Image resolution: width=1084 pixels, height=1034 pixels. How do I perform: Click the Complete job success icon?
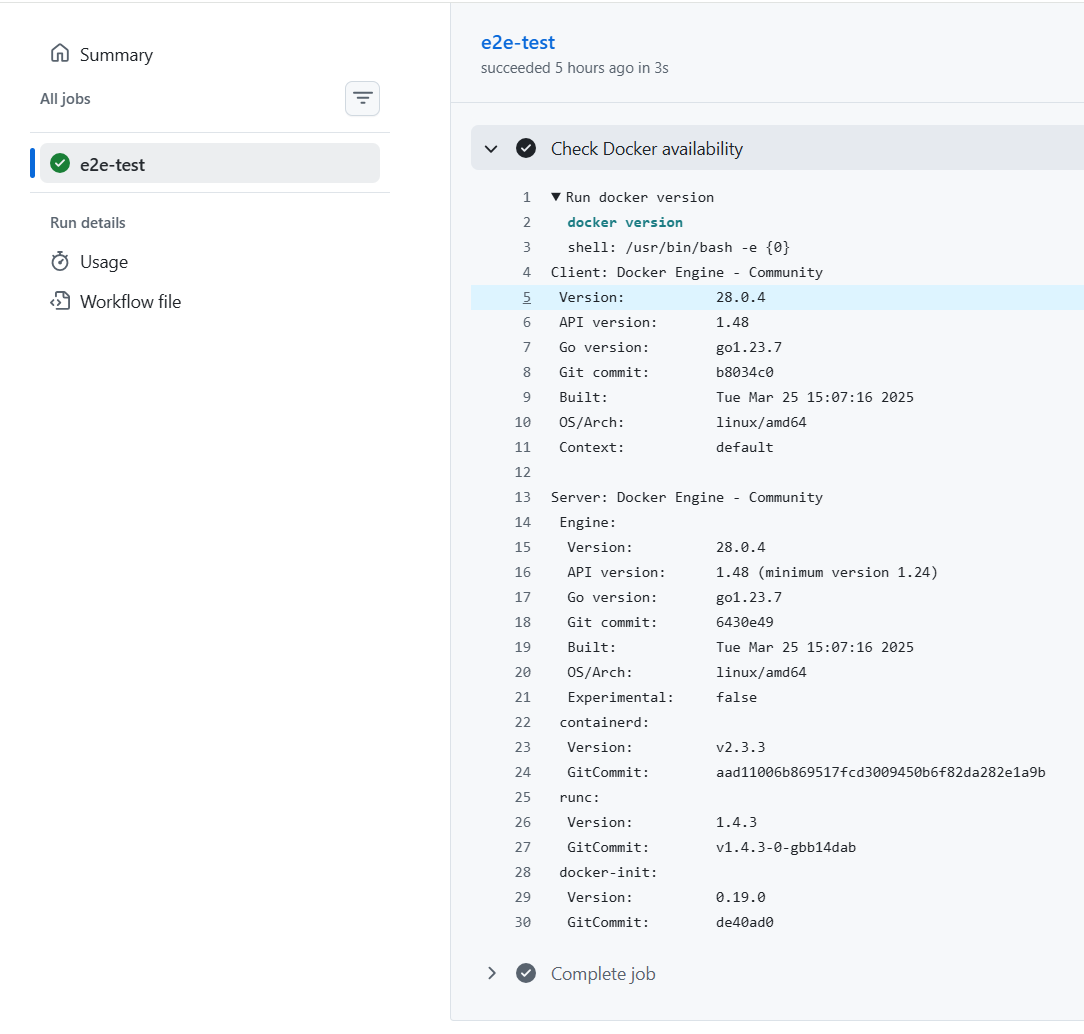pos(526,973)
